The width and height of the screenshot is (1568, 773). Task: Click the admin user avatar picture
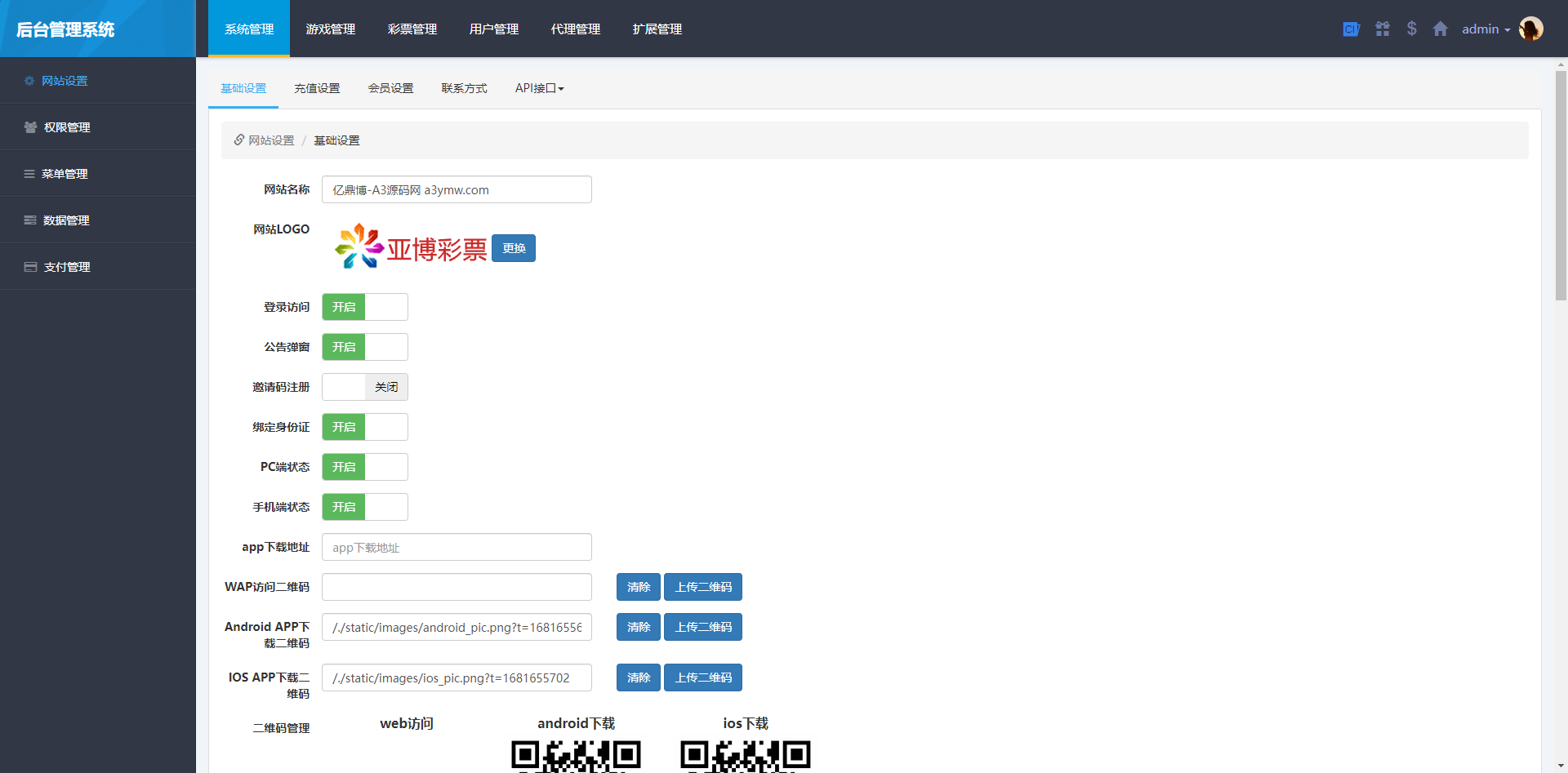pos(1531,29)
